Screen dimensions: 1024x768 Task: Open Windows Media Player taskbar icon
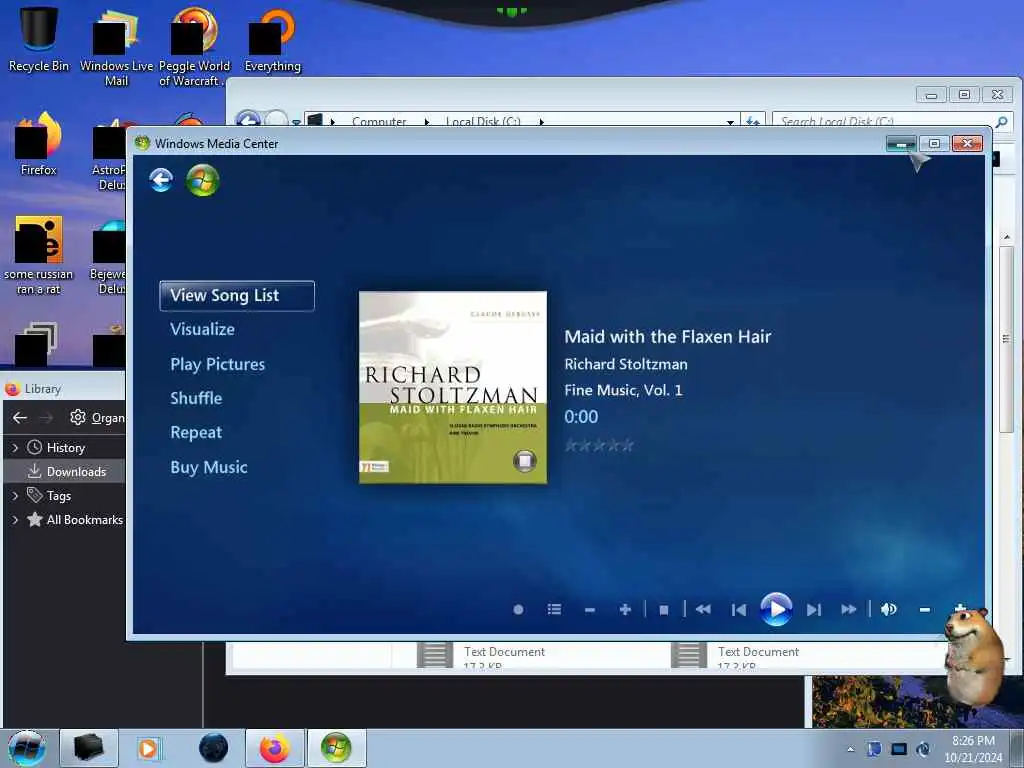(148, 748)
